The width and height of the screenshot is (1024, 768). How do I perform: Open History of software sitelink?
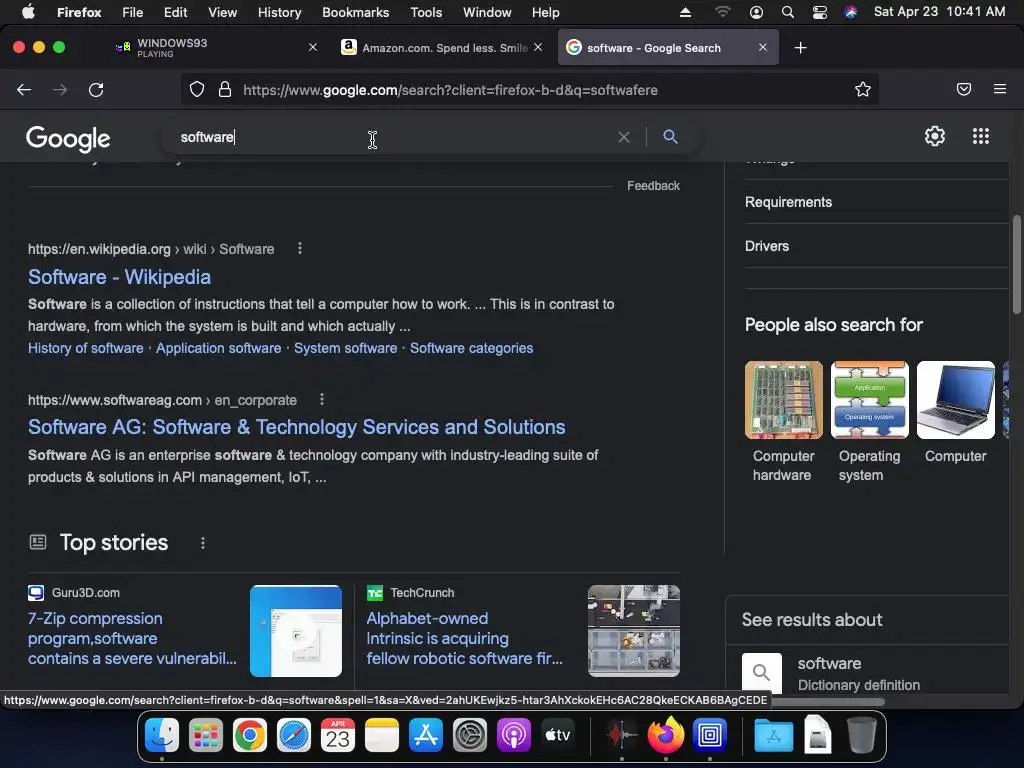click(86, 348)
